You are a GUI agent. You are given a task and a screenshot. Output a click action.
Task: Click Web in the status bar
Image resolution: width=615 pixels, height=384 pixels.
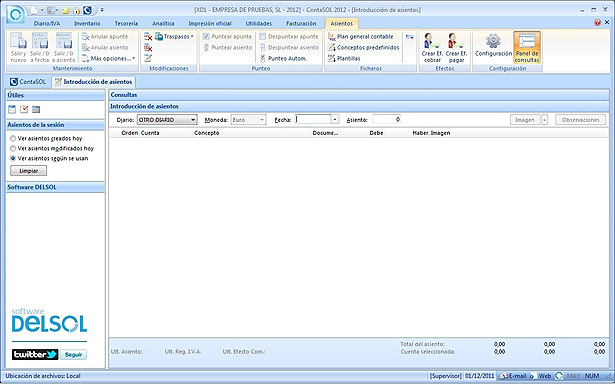541,376
